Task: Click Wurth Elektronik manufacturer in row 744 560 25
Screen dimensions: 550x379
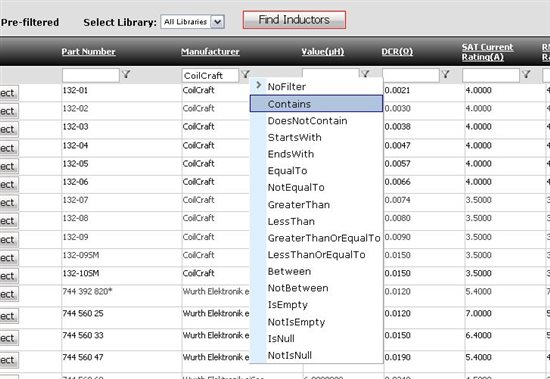Action: [216, 313]
